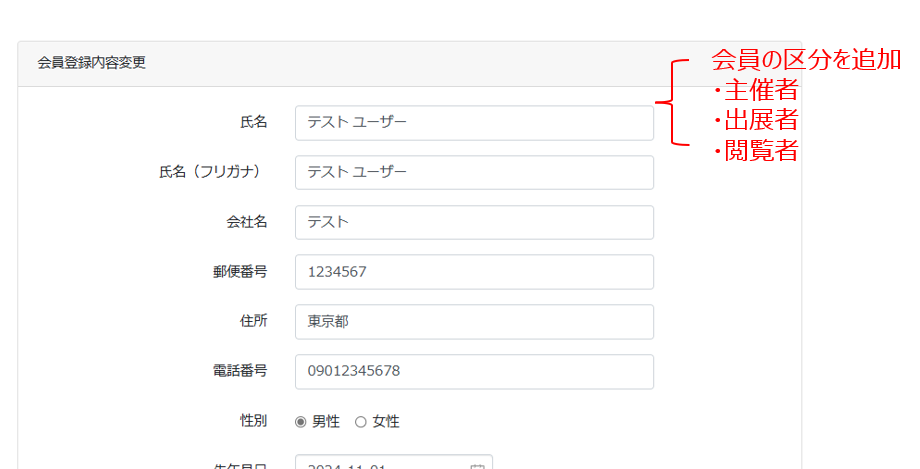This screenshot has width=920, height=469.
Task: Open the calendar picker in birthdate field
Action: (x=477, y=466)
